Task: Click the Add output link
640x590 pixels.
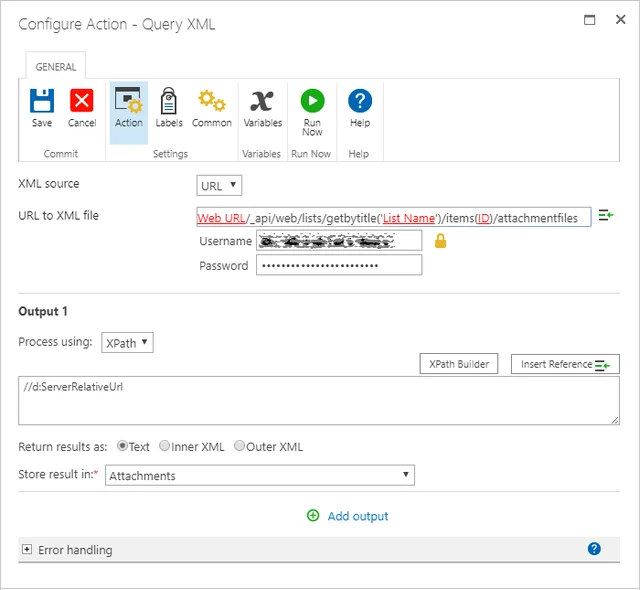Action: [358, 516]
